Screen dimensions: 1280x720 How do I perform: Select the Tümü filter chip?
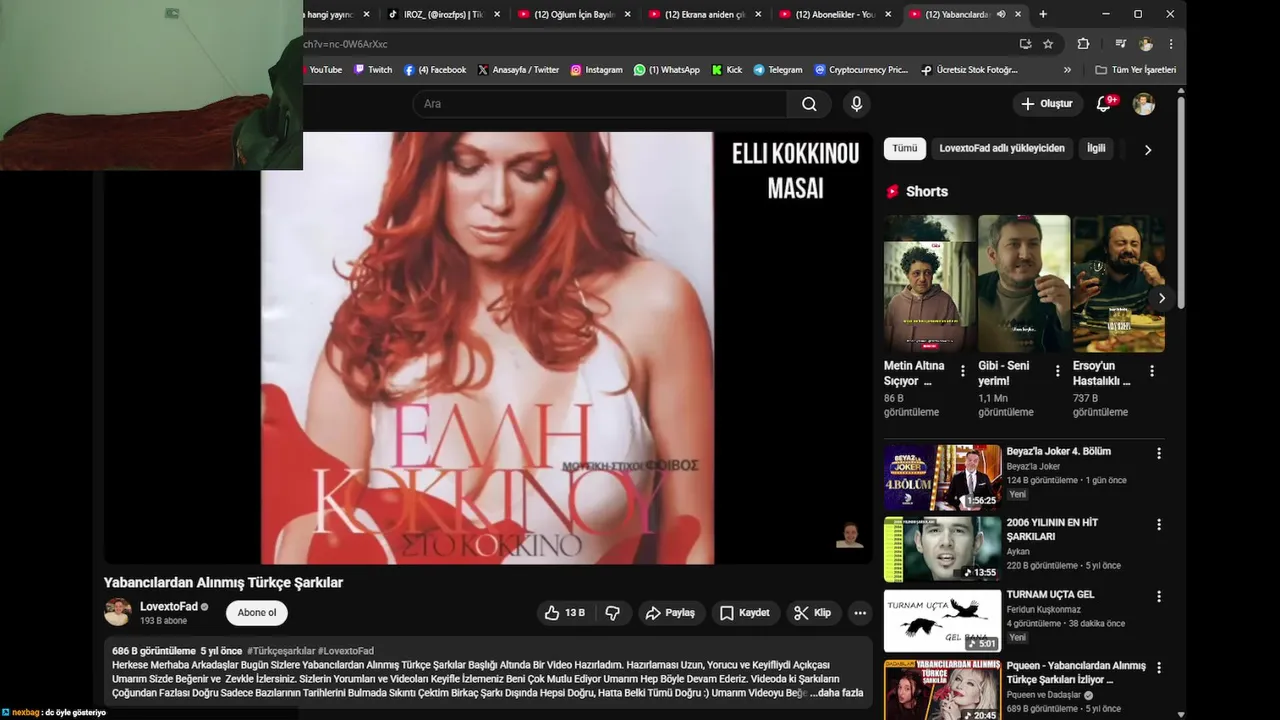[905, 148]
